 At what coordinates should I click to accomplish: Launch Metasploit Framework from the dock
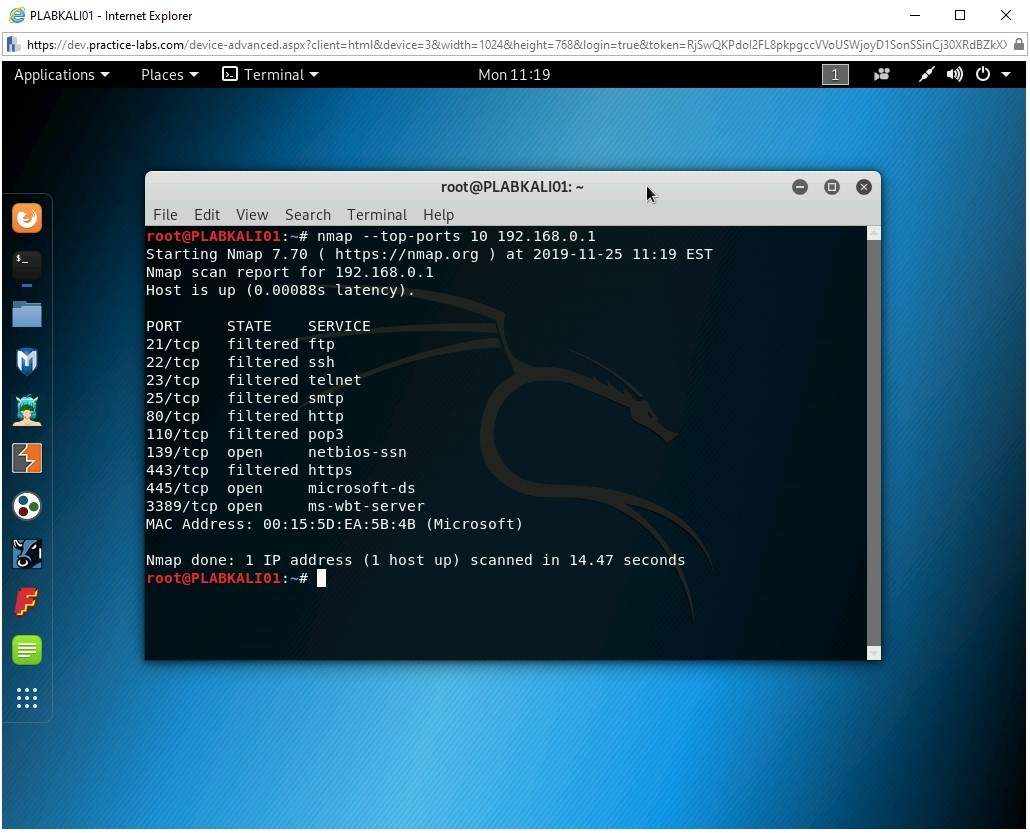(27, 361)
